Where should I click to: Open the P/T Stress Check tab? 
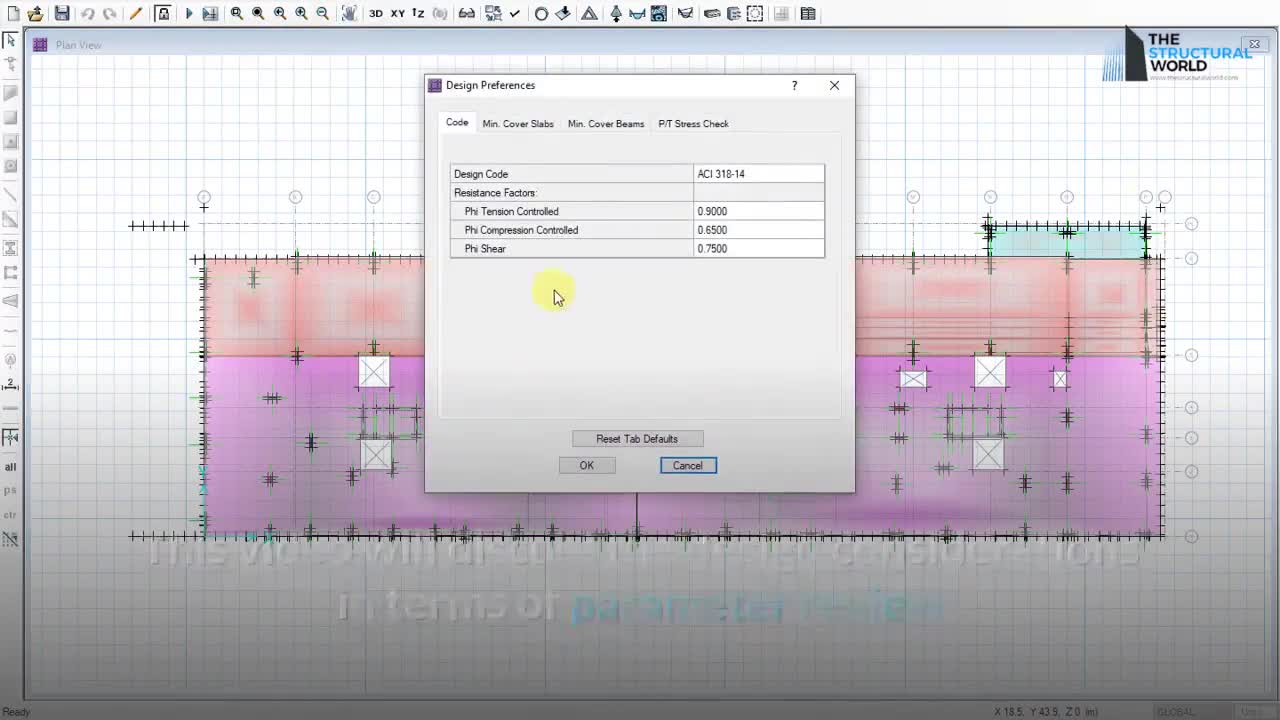693,124
